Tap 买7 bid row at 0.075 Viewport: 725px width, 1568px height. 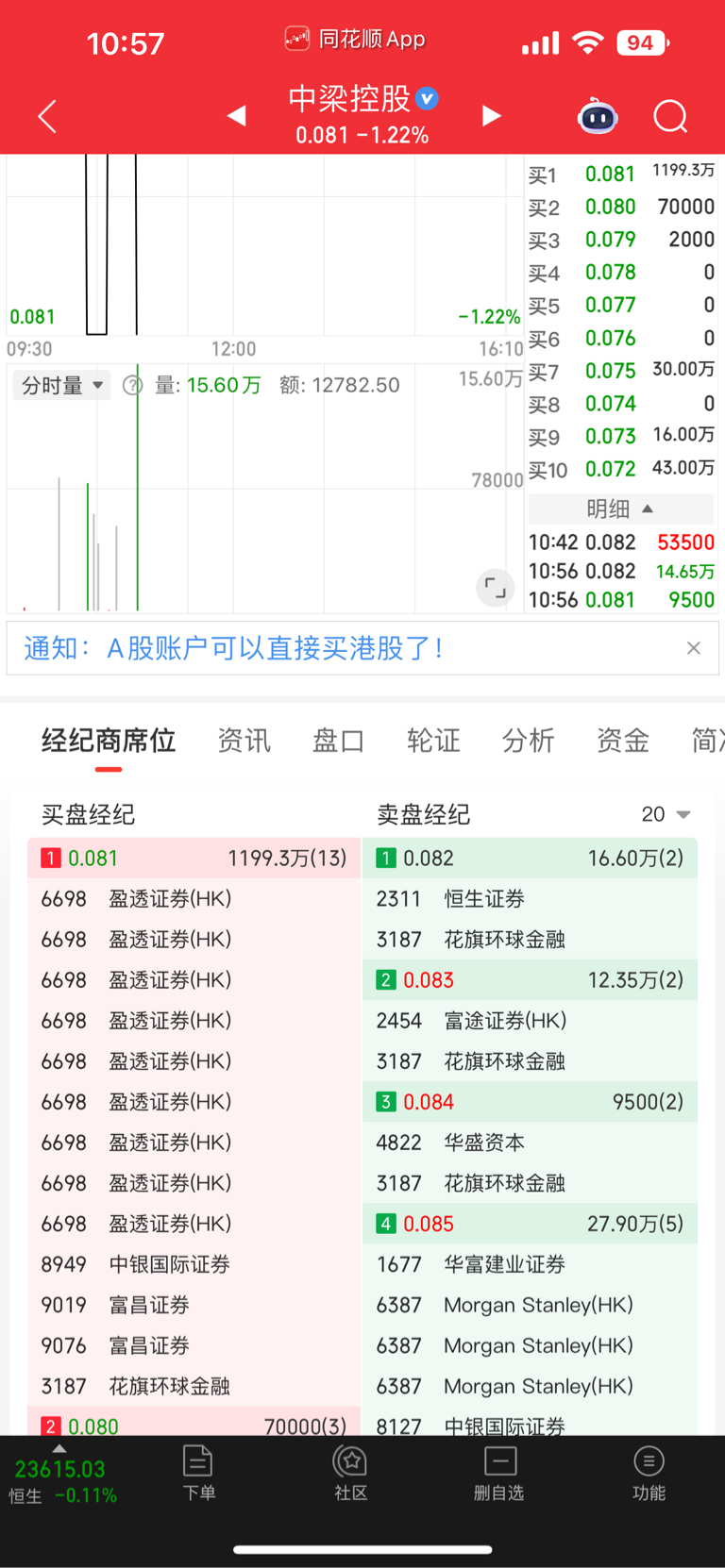(620, 371)
